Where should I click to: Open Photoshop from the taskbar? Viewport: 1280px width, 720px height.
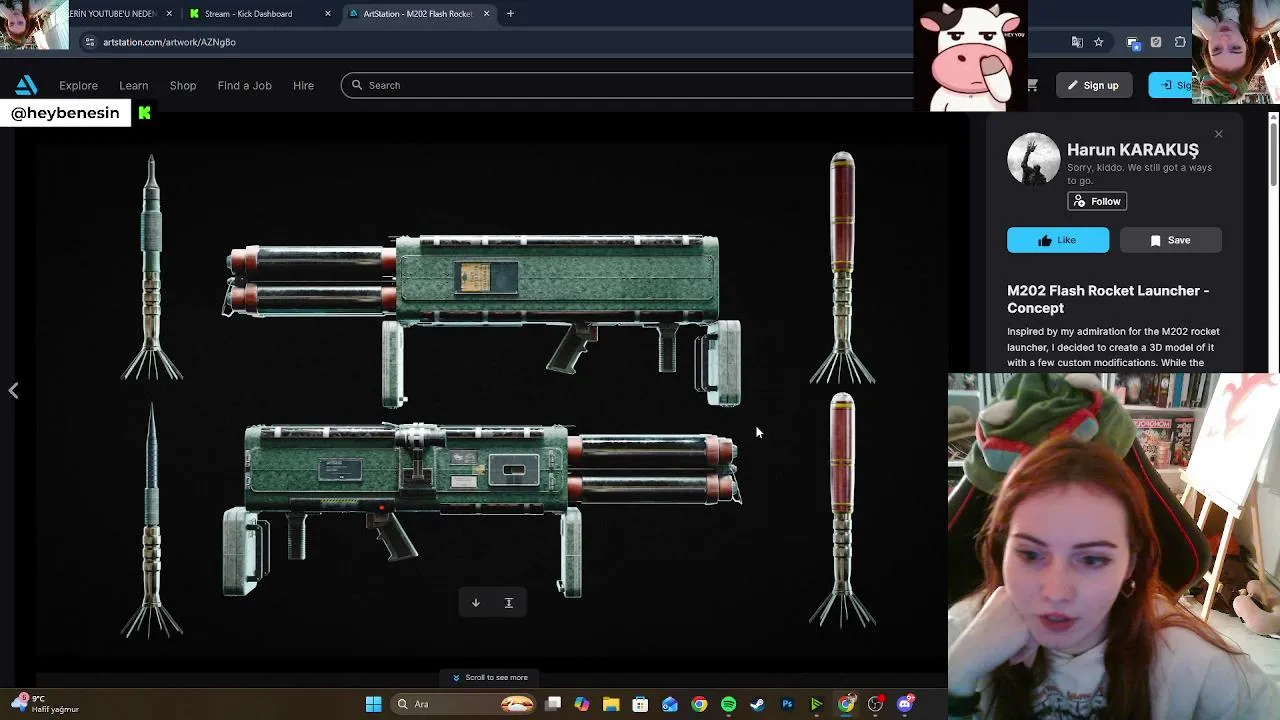click(787, 704)
